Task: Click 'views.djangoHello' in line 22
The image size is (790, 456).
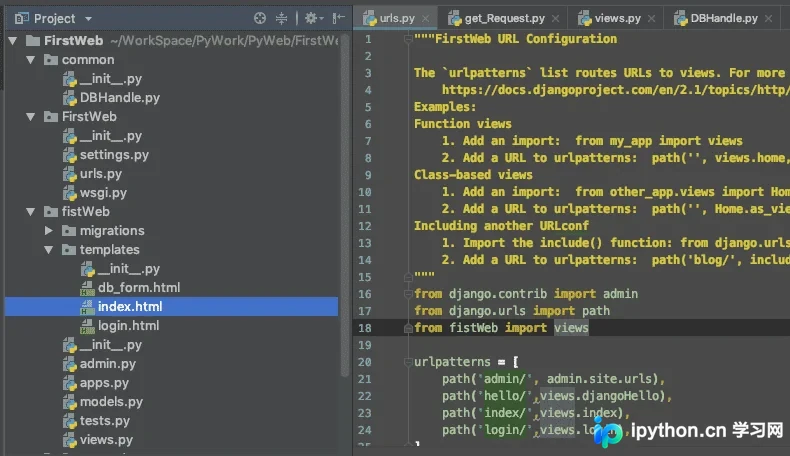Action: click(600, 396)
